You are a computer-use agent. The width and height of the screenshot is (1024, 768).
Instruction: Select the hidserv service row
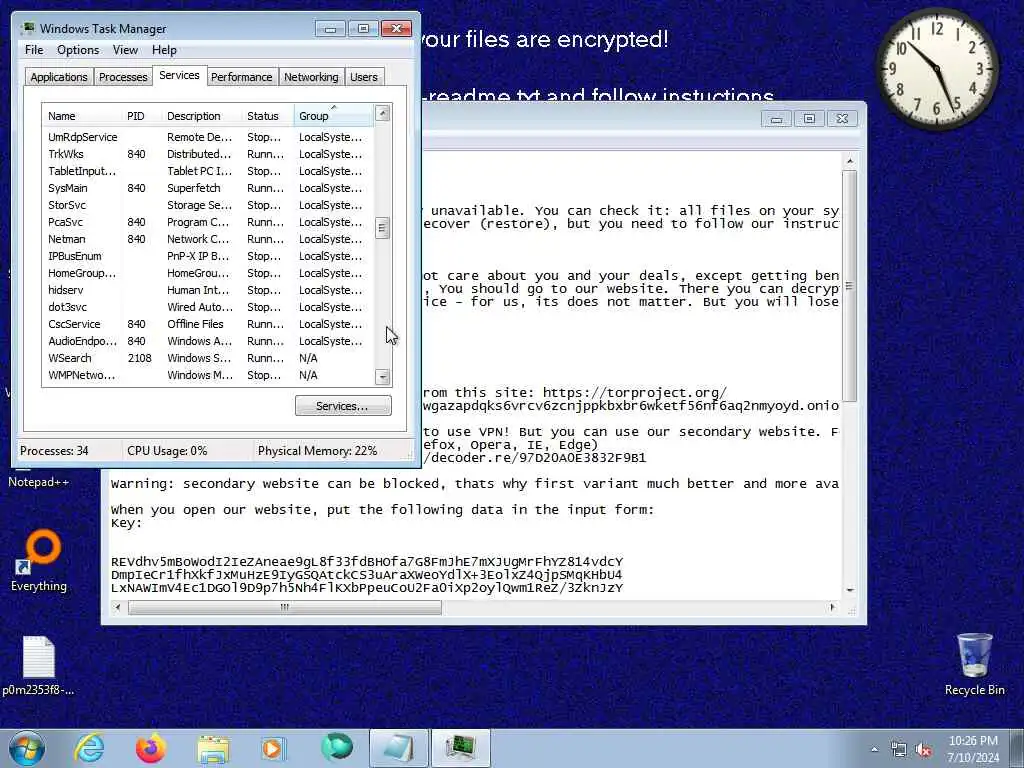coord(208,290)
